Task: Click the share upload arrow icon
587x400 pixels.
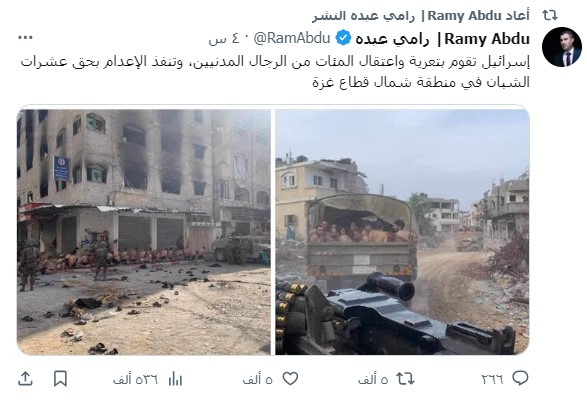Action: coord(25,379)
